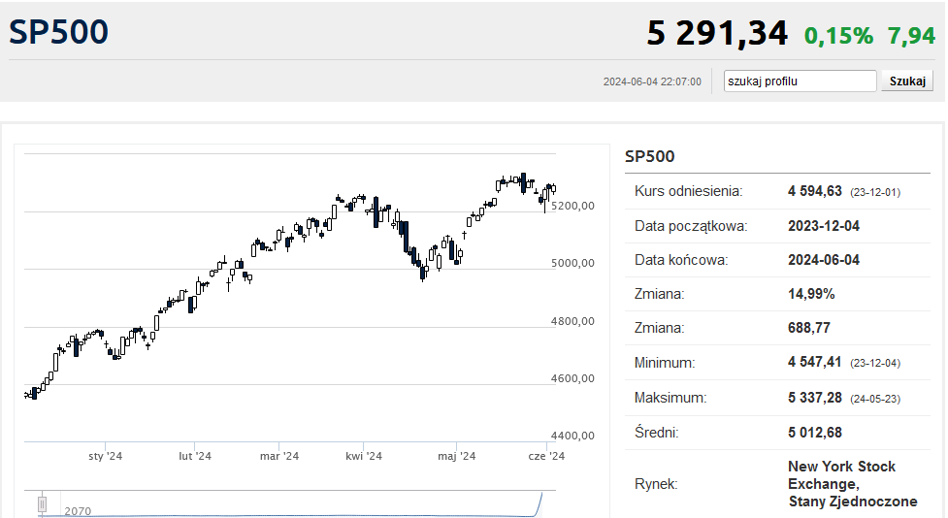Click the 5200,00 y-axis label
This screenshot has height=518, width=948.
click(x=573, y=206)
